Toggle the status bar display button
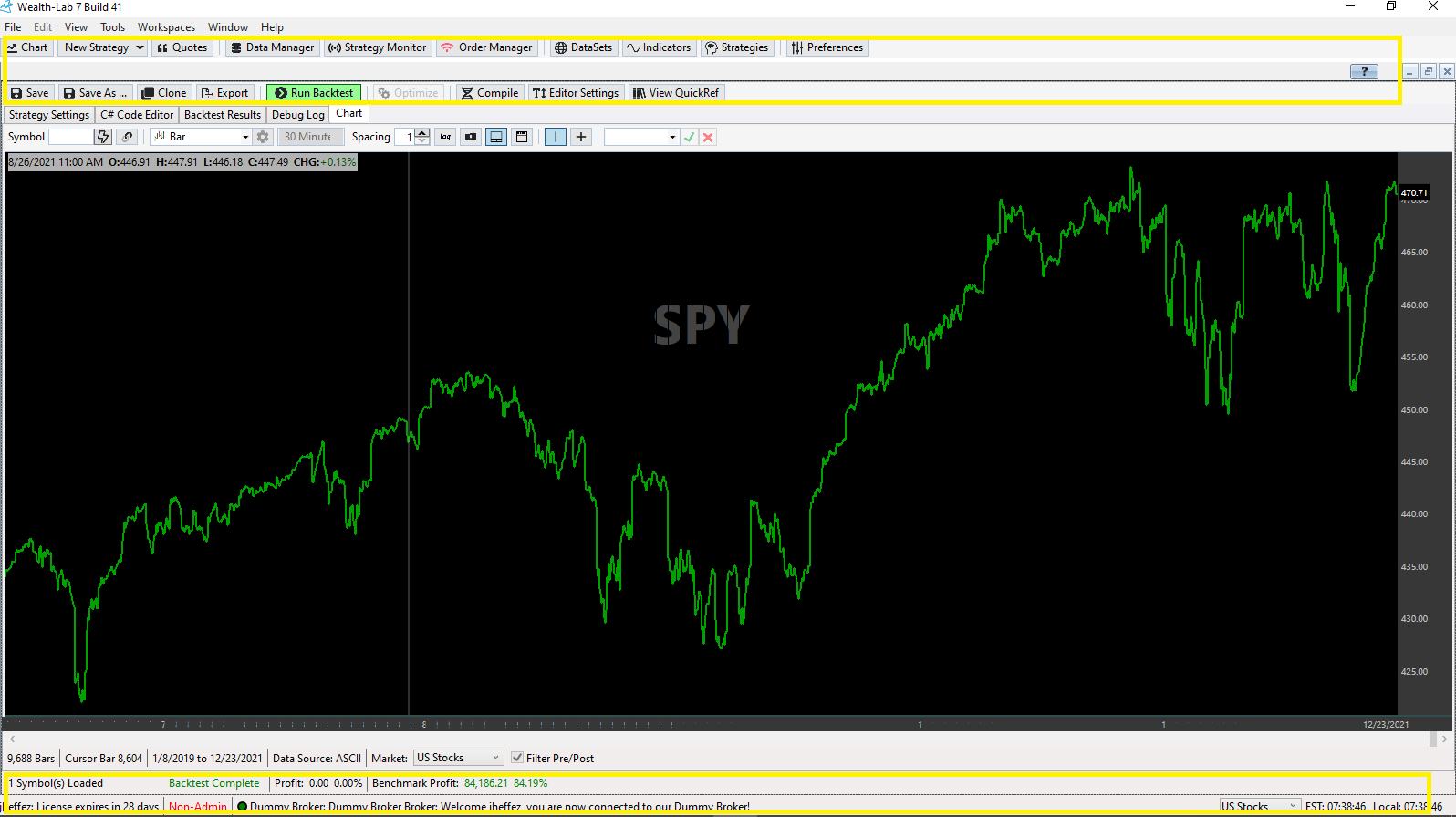Image resolution: width=1456 pixels, height=817 pixels. pos(496,137)
